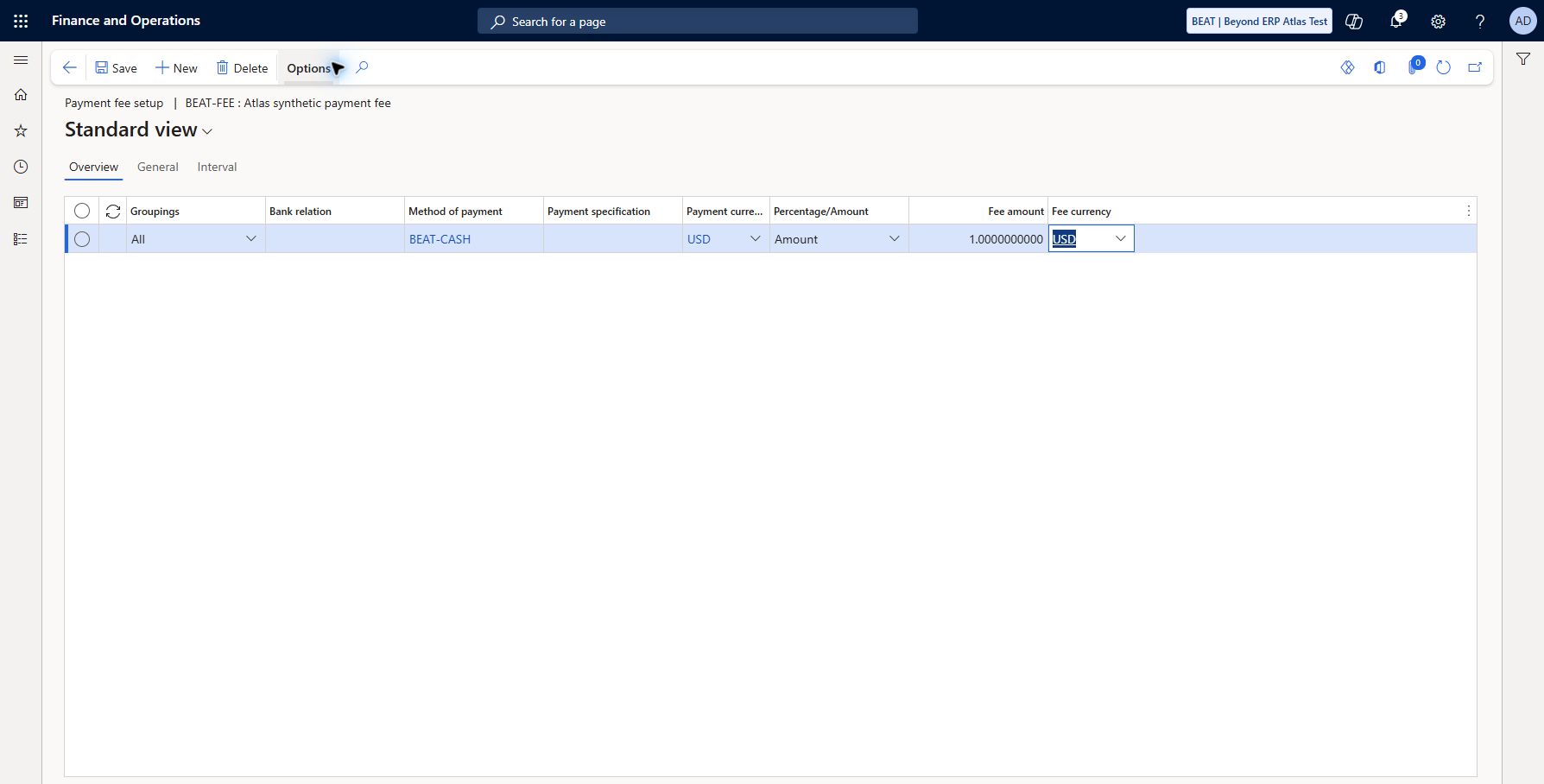1544x784 pixels.
Task: Open Options menu in action pane
Action: (x=308, y=68)
